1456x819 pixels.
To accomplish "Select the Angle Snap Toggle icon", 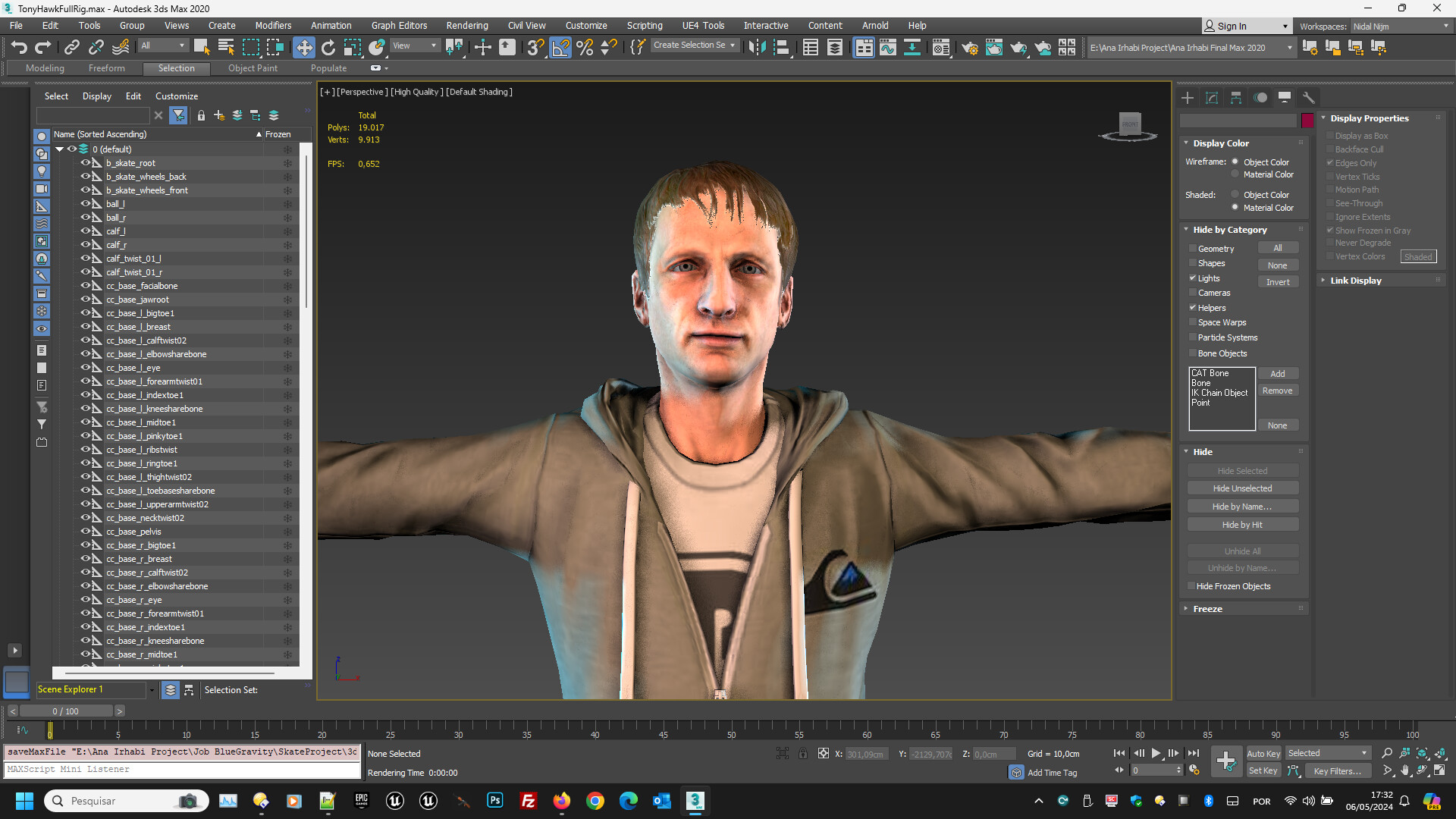I will (560, 47).
